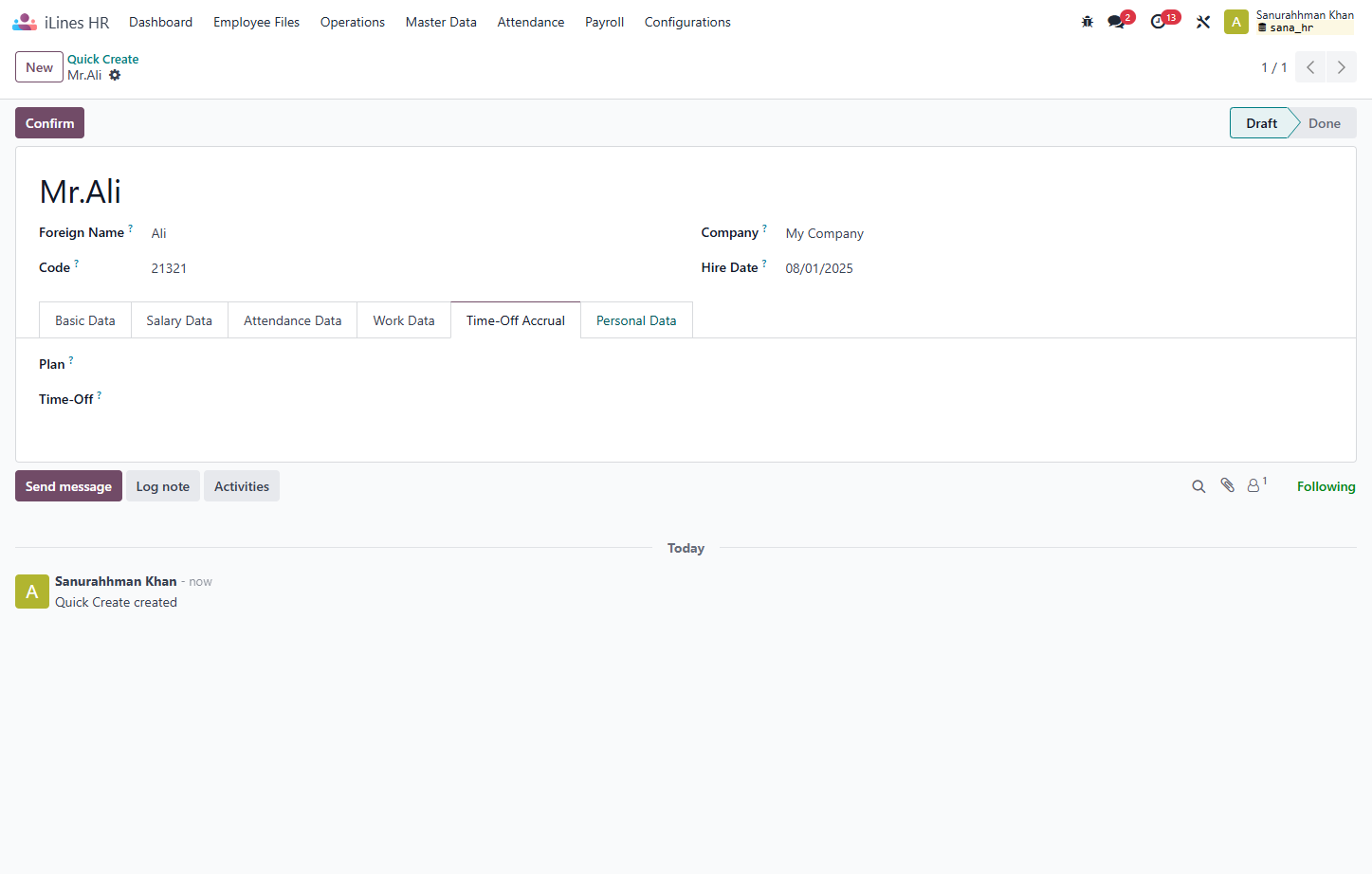Open activities clock icon with 13 badge
The image size is (1372, 874).
(1159, 22)
